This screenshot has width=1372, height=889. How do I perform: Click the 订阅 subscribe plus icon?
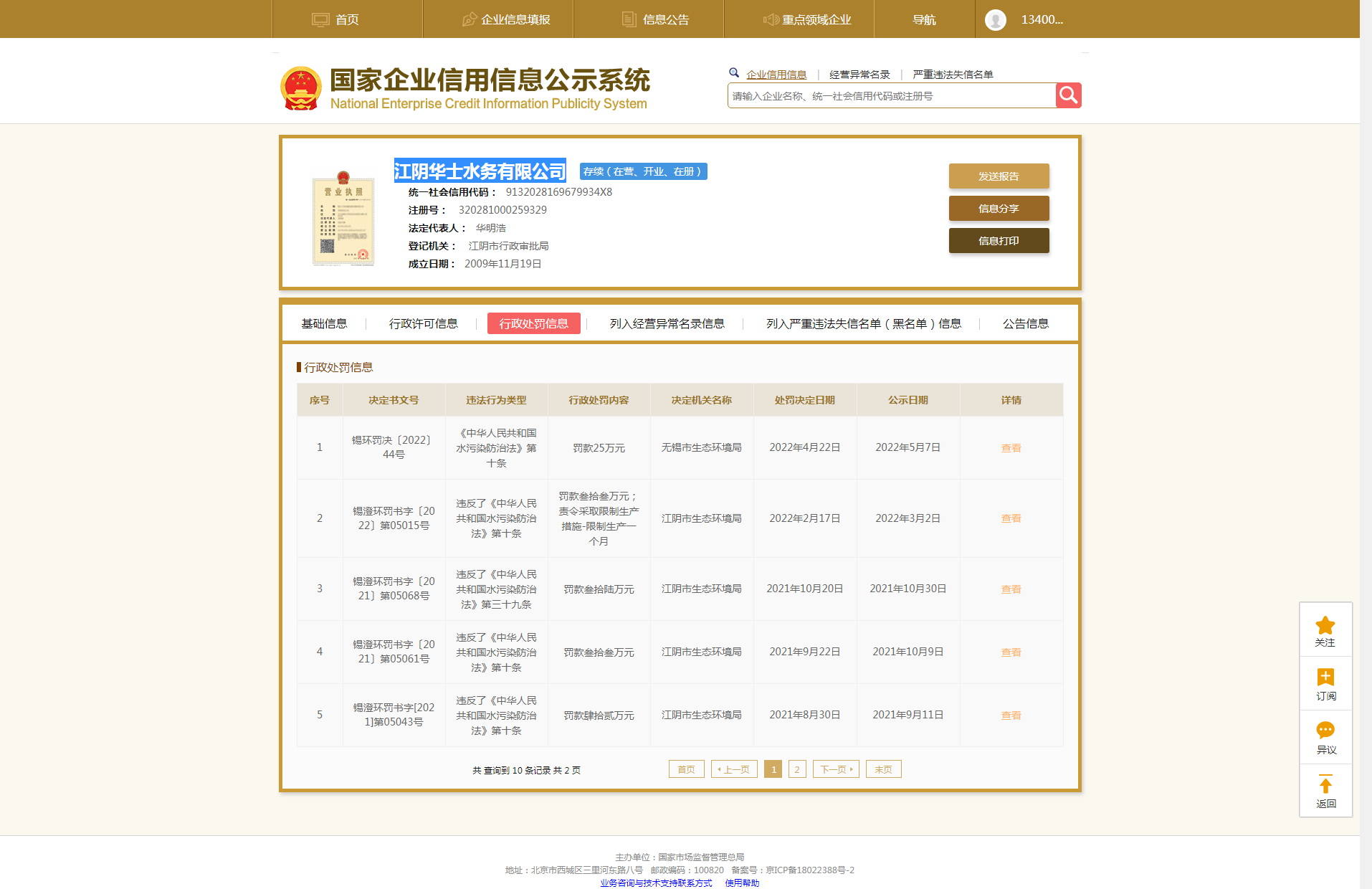pos(1325,677)
